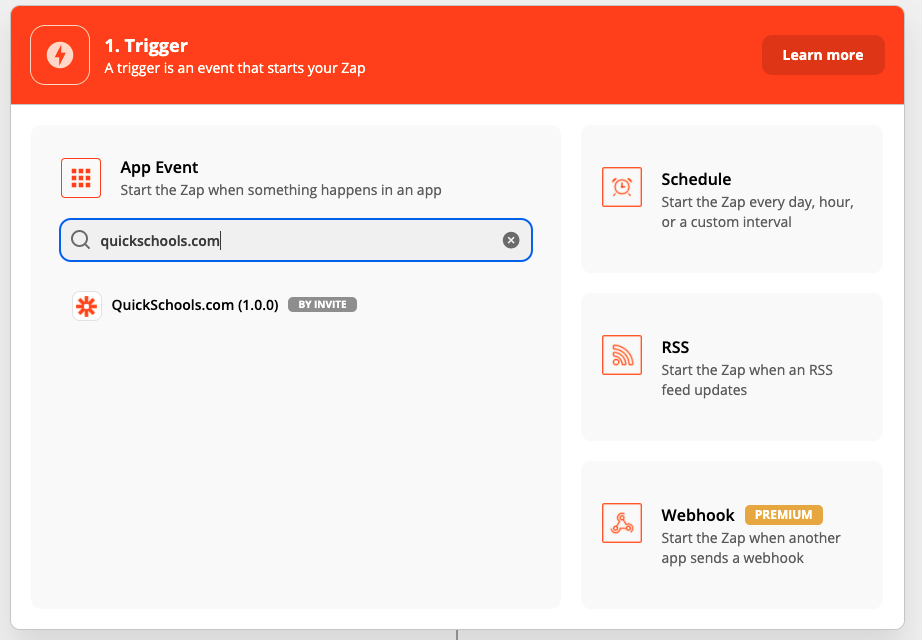The height and width of the screenshot is (640, 922).
Task: Click the PREMIUM badge next to Webhook
Action: [783, 515]
